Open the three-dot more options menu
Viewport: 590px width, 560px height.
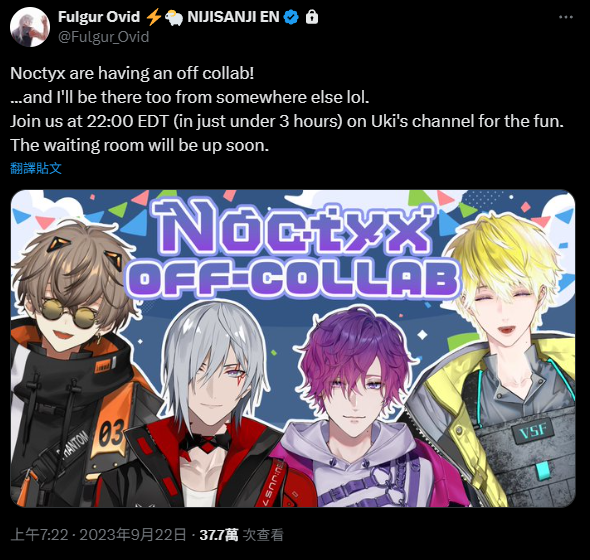[566, 17]
